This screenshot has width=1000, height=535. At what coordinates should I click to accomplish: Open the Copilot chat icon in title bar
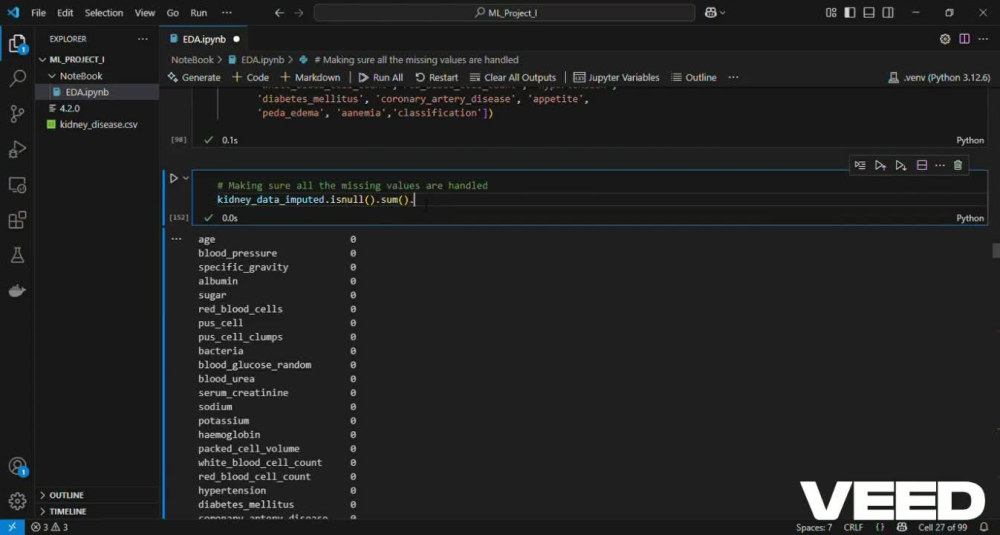(x=711, y=13)
